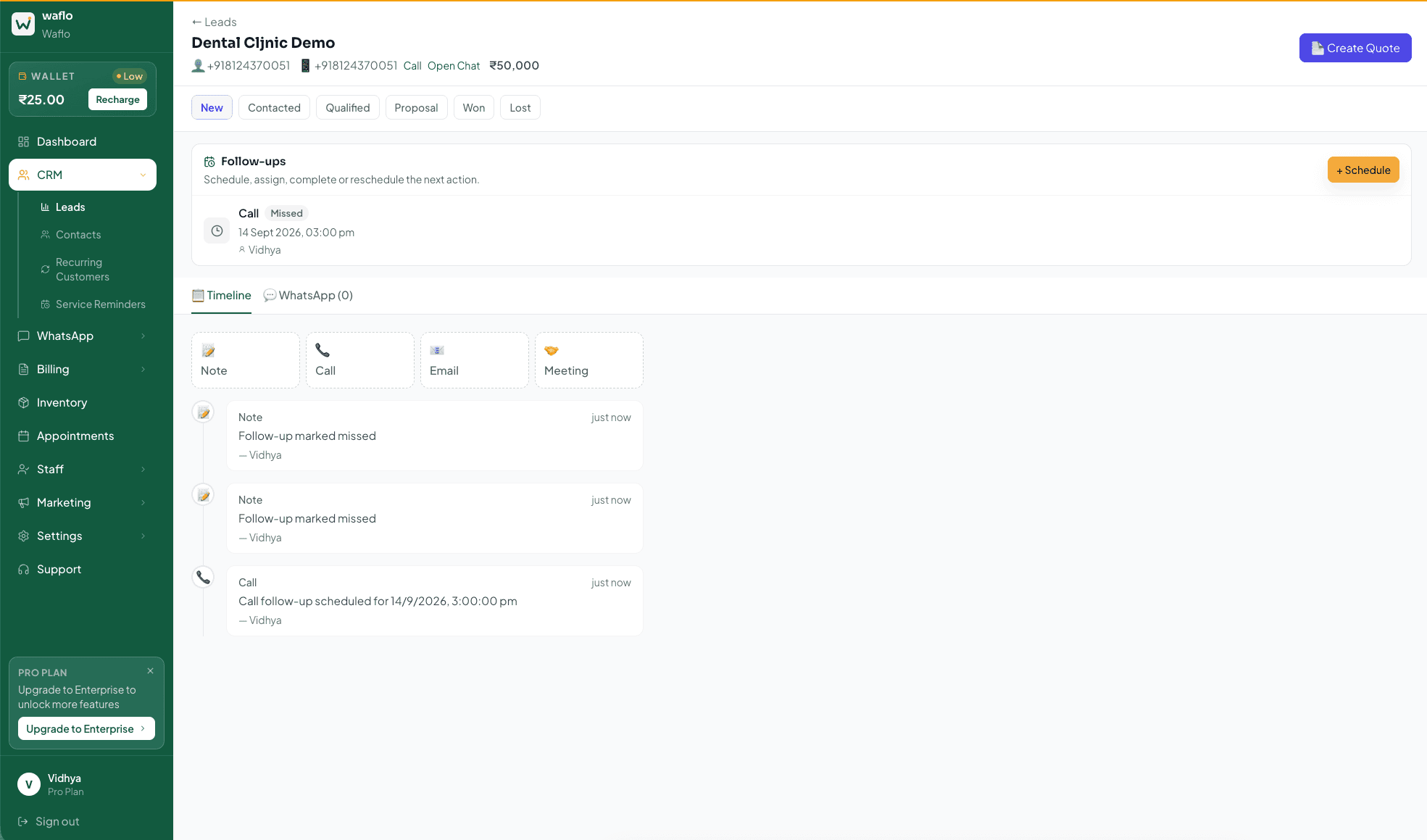
Task: Expand the WhatsApp menu chevron
Action: (x=143, y=336)
